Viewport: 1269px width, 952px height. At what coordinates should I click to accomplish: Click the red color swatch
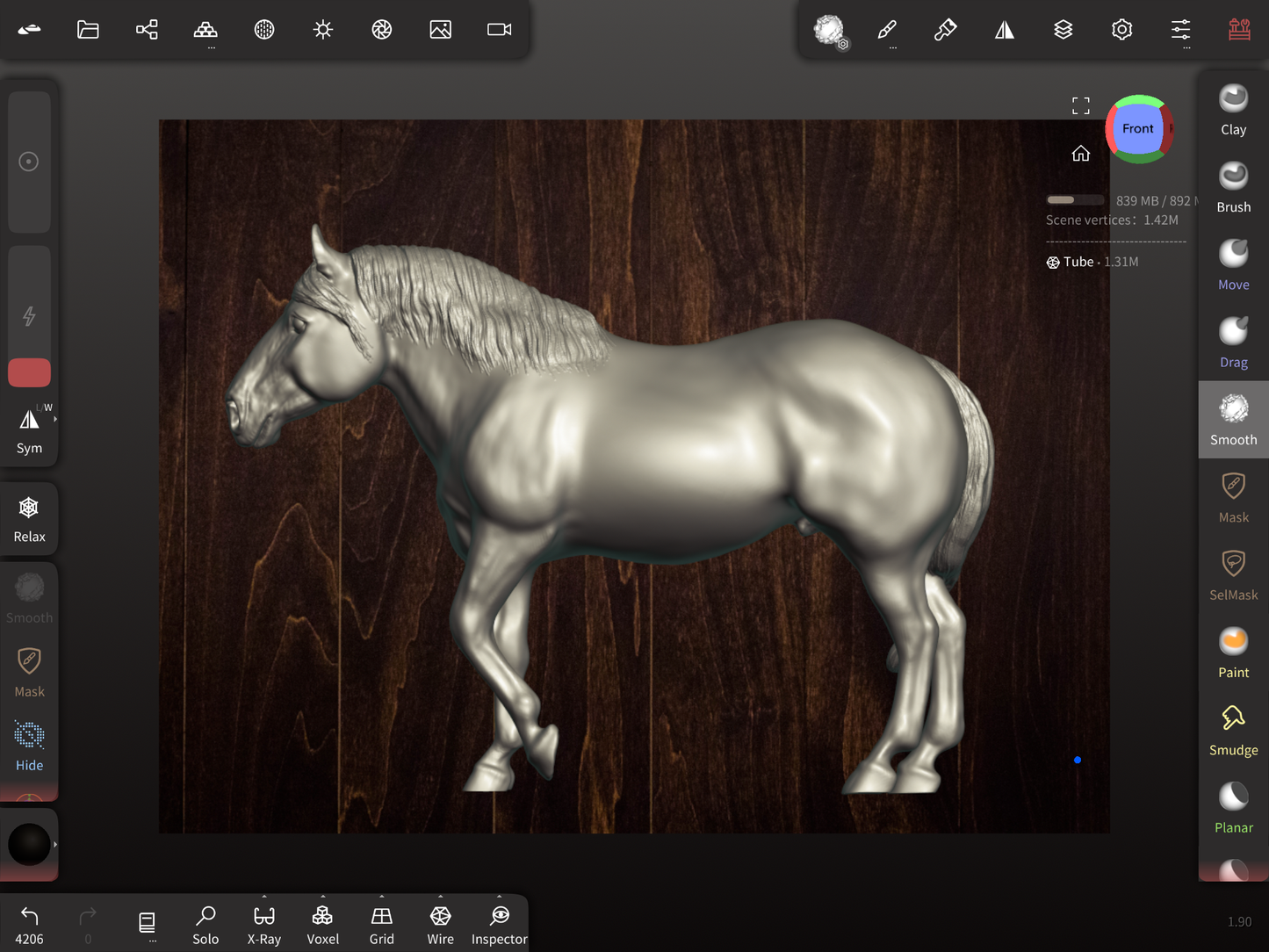pyautogui.click(x=29, y=372)
